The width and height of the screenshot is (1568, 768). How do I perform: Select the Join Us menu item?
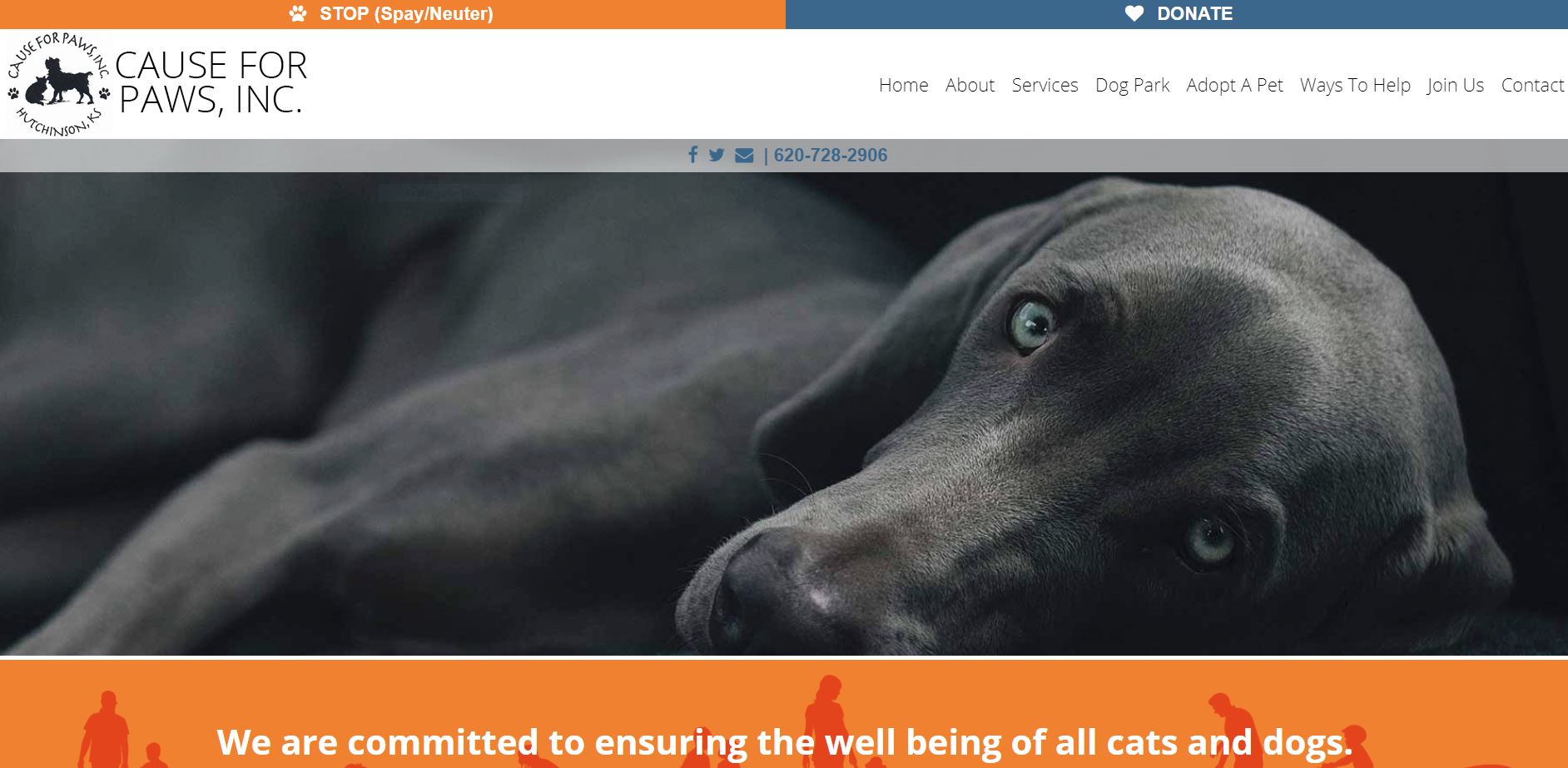(x=1455, y=85)
